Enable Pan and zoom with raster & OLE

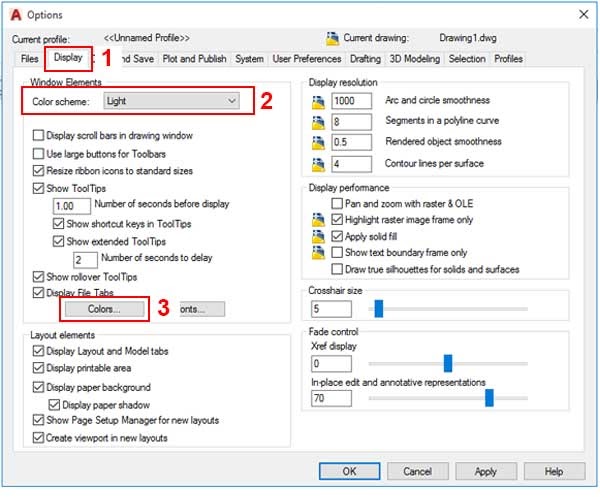pyautogui.click(x=337, y=203)
